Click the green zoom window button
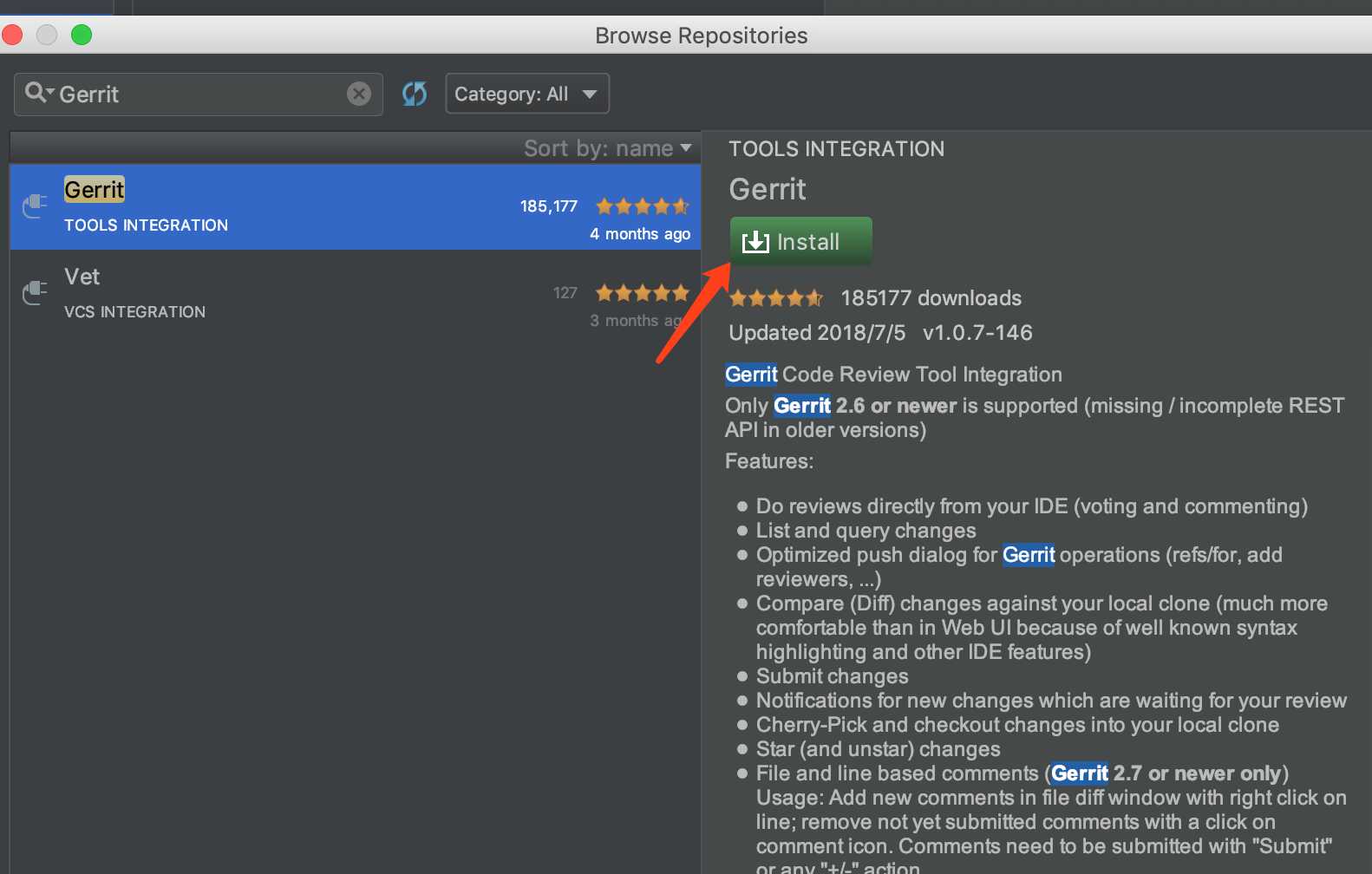This screenshot has height=874, width=1372. pyautogui.click(x=82, y=35)
